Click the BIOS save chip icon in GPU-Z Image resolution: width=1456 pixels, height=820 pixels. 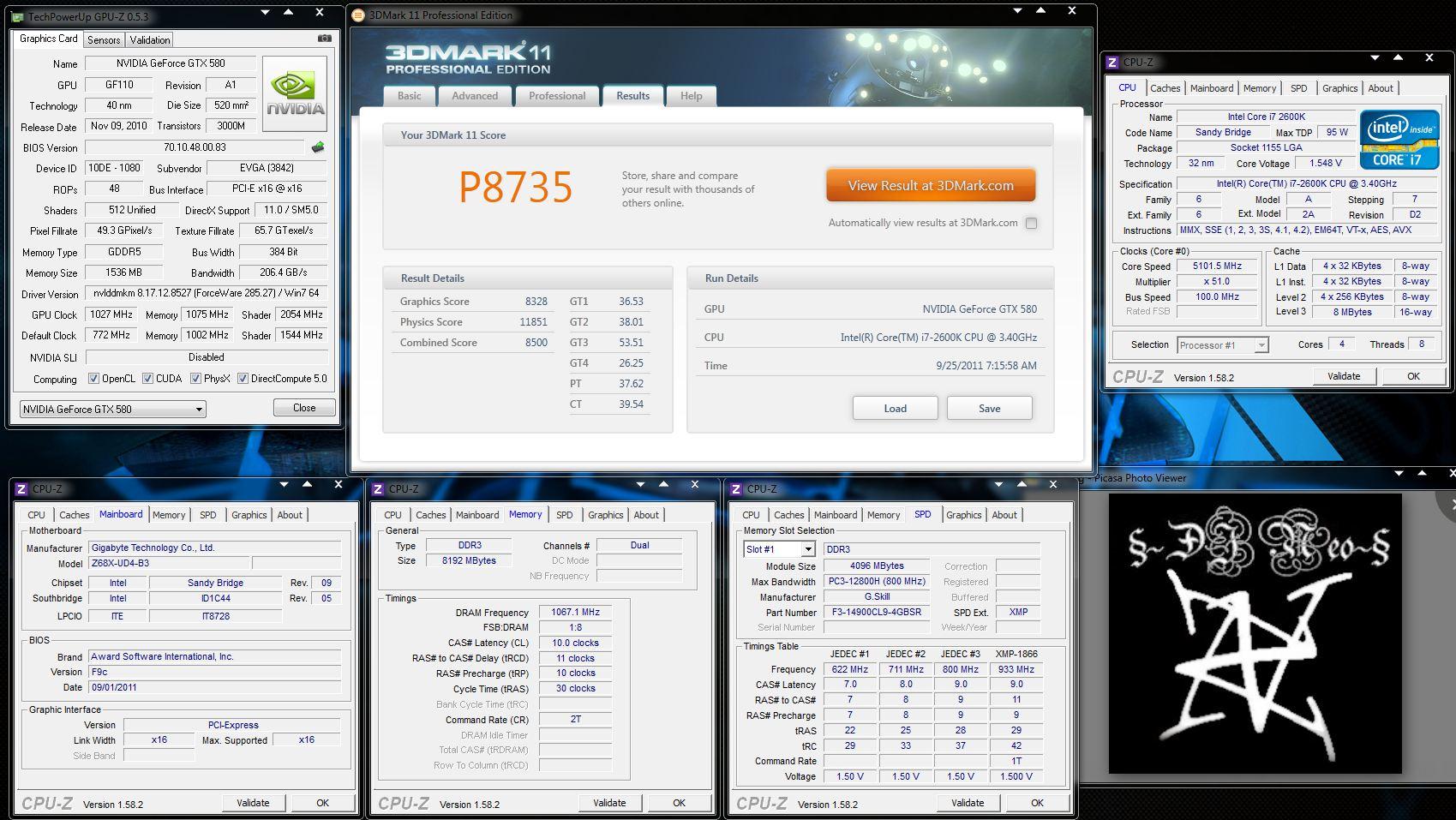318,147
